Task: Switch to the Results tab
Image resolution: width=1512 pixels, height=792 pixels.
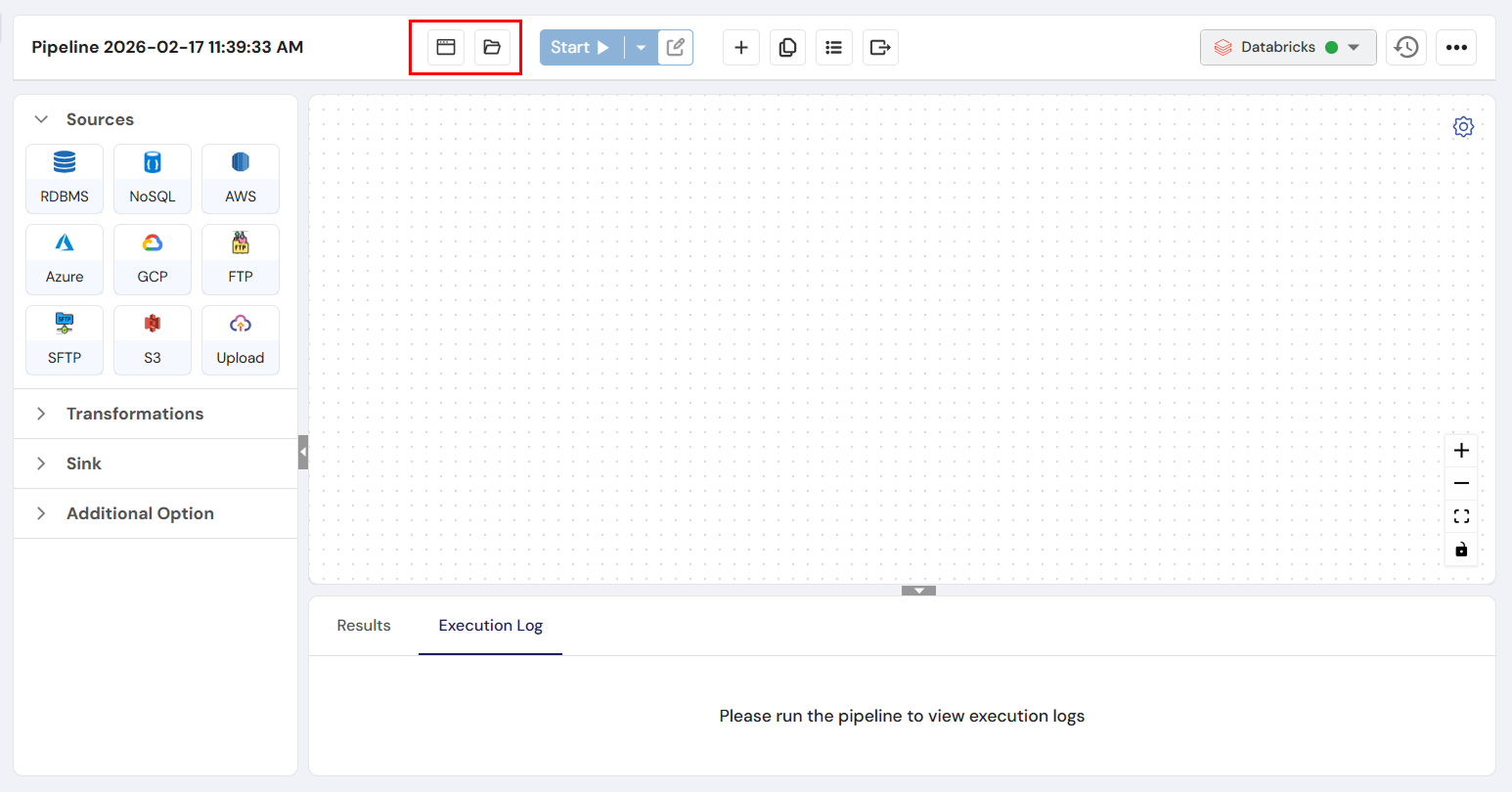Action: 364,626
